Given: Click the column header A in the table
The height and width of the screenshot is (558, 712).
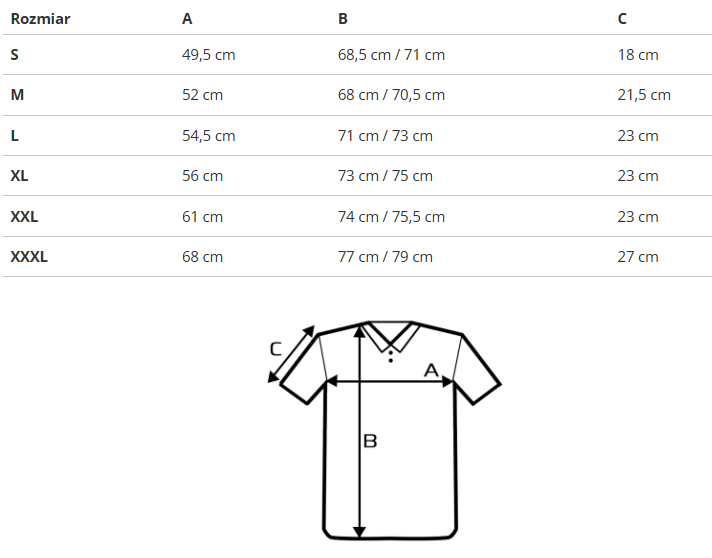Looking at the screenshot, I should tap(187, 19).
